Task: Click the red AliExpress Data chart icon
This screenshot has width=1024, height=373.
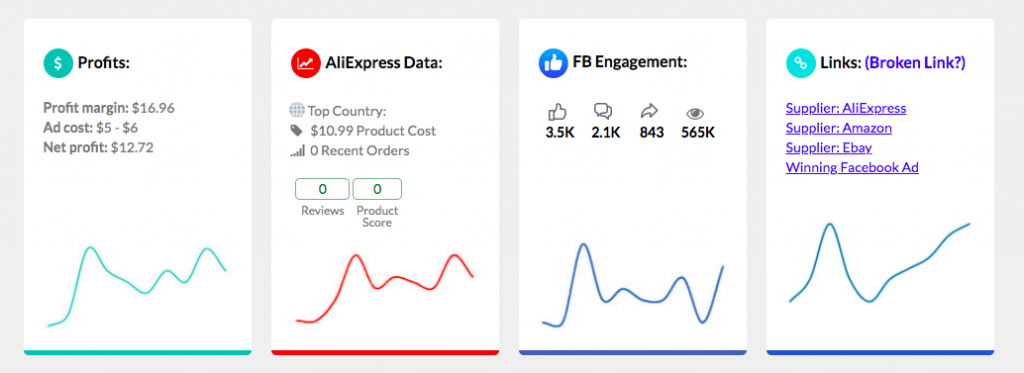Action: (x=306, y=63)
